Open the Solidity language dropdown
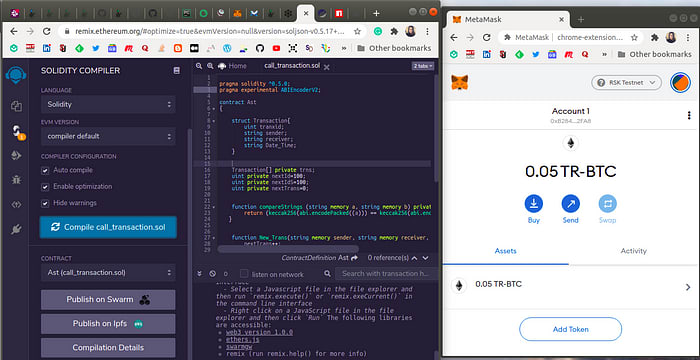 [x=108, y=105]
